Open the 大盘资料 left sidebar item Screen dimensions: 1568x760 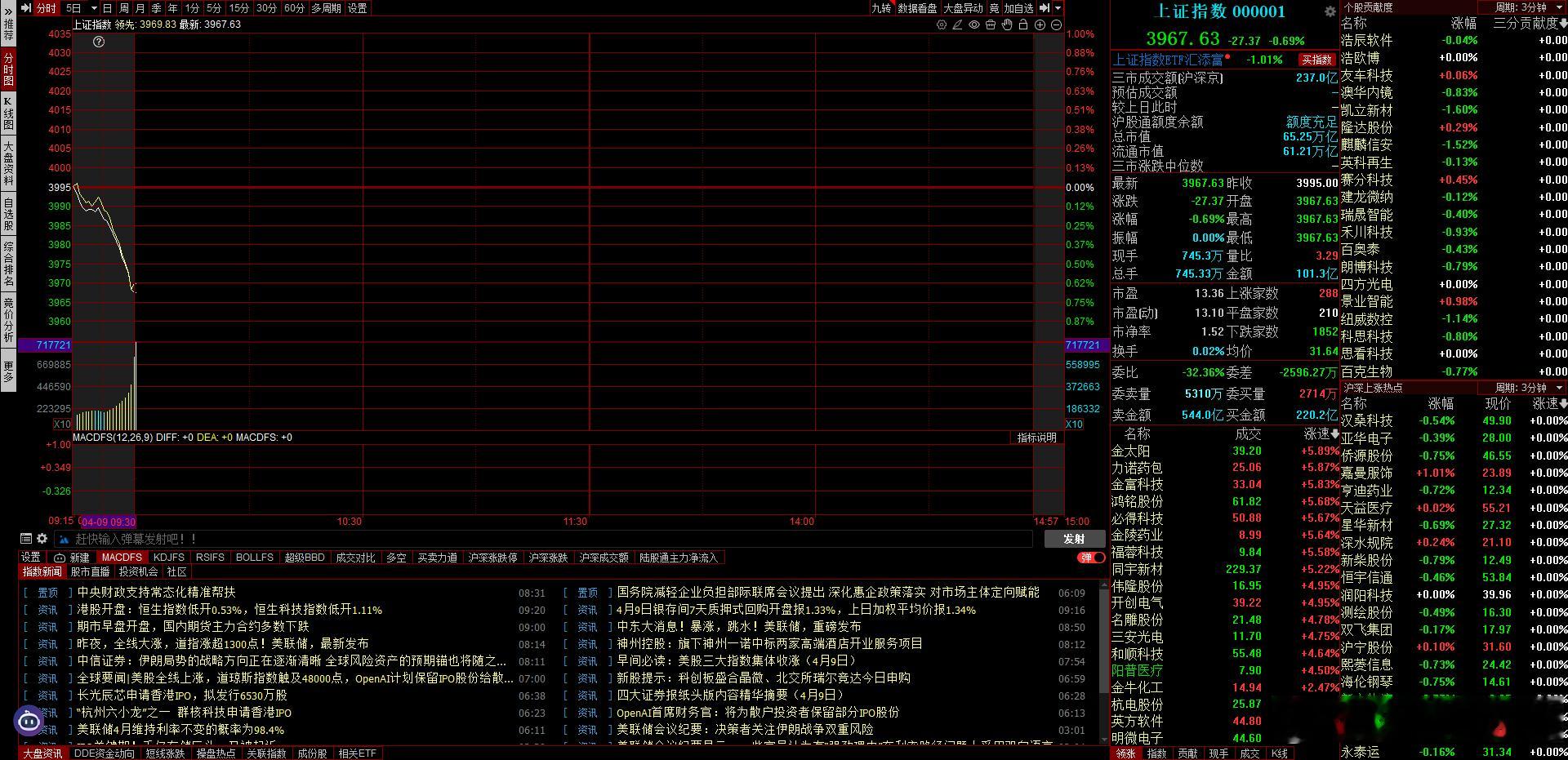(8, 162)
